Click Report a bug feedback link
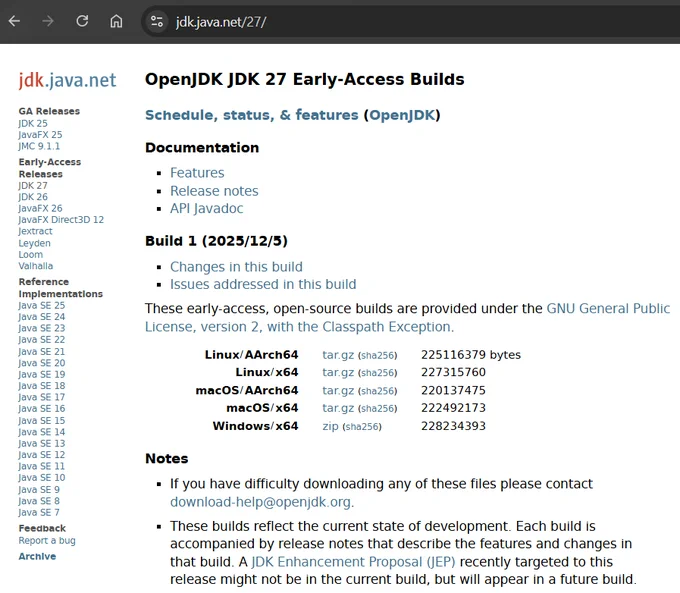 47,541
